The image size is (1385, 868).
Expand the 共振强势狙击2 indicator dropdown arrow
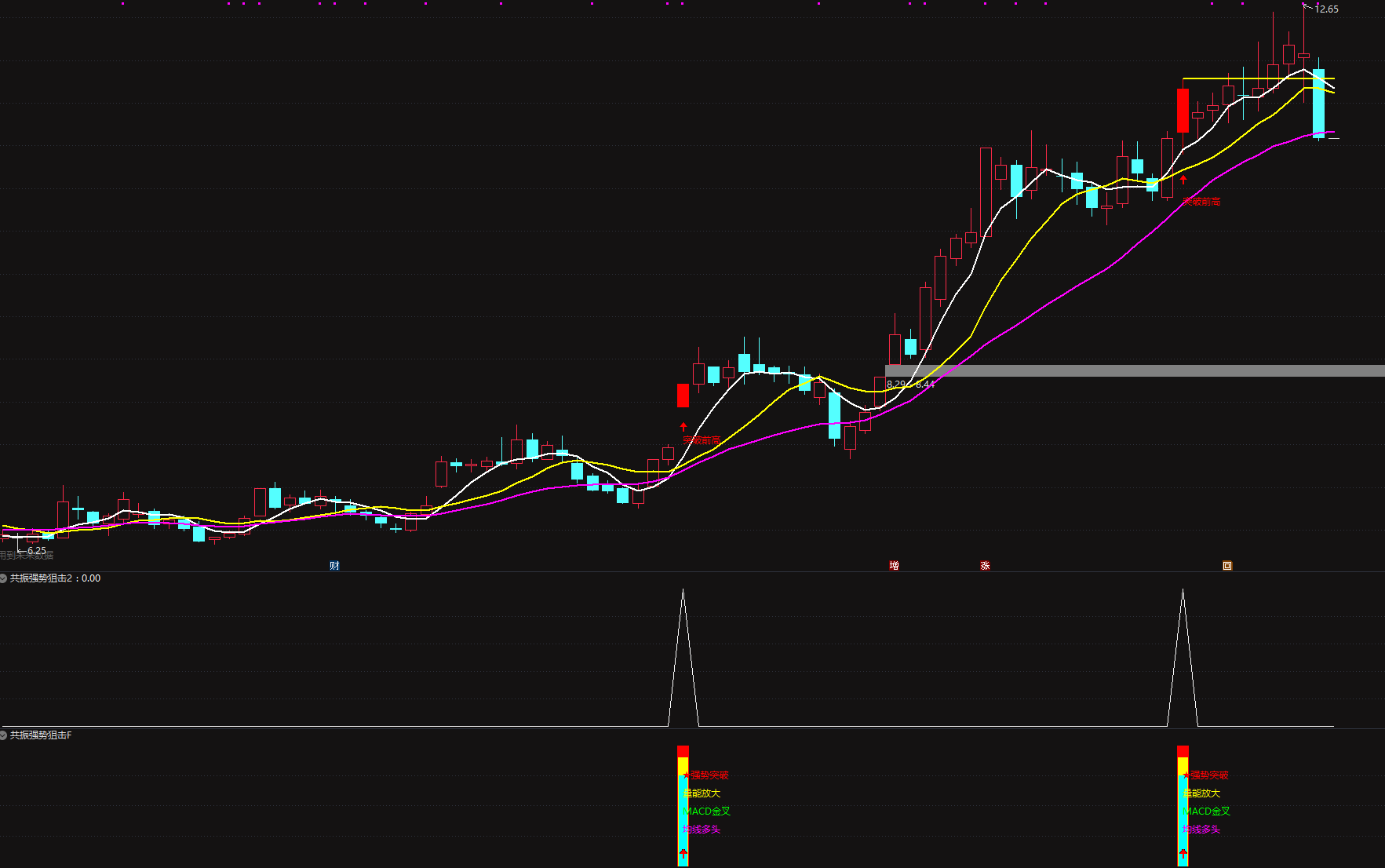[4, 578]
